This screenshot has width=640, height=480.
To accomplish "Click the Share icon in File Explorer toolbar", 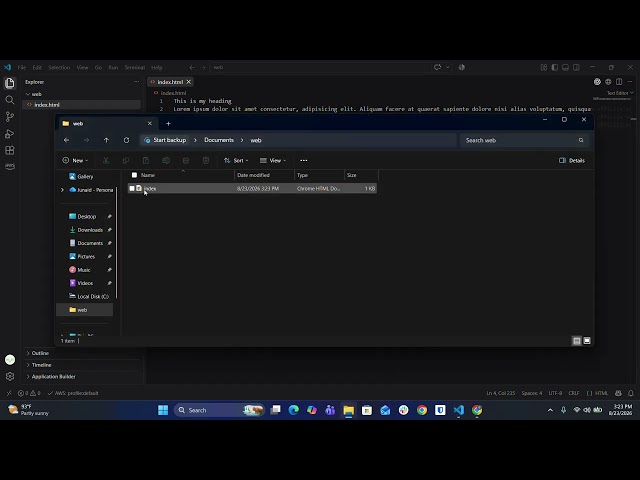I will [x=186, y=160].
